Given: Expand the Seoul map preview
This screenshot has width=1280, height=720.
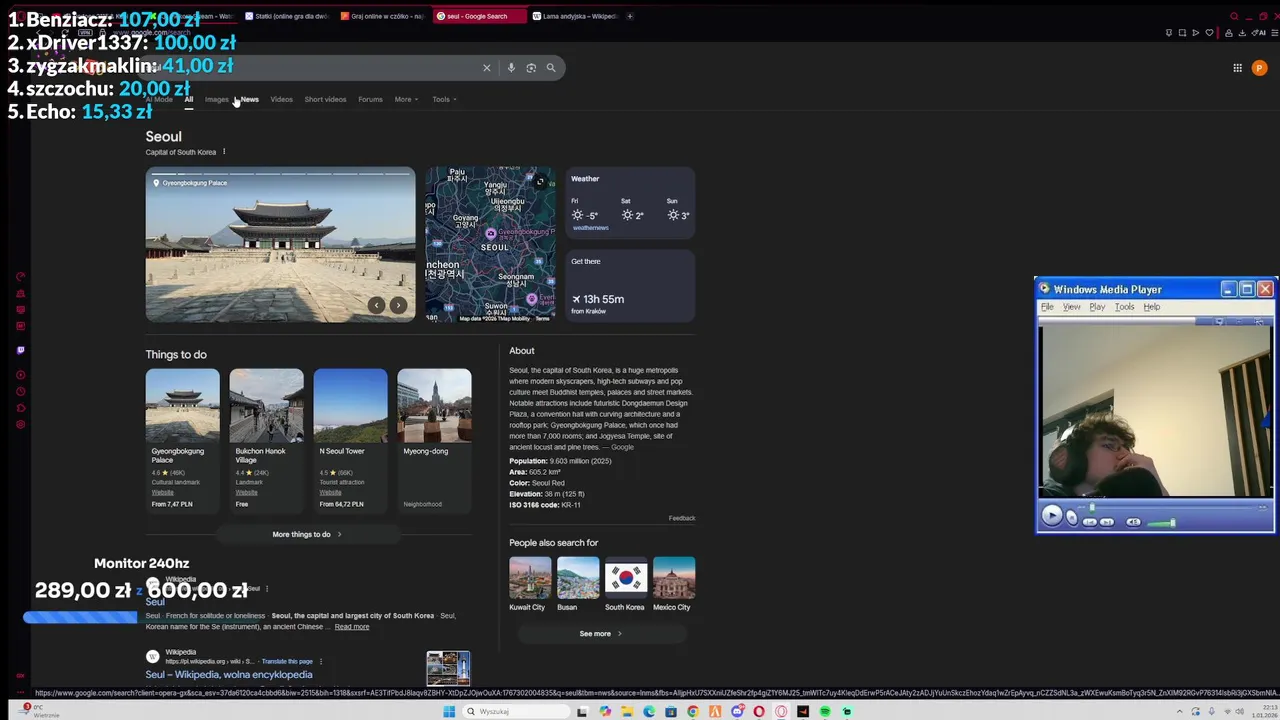Looking at the screenshot, I should pyautogui.click(x=540, y=181).
